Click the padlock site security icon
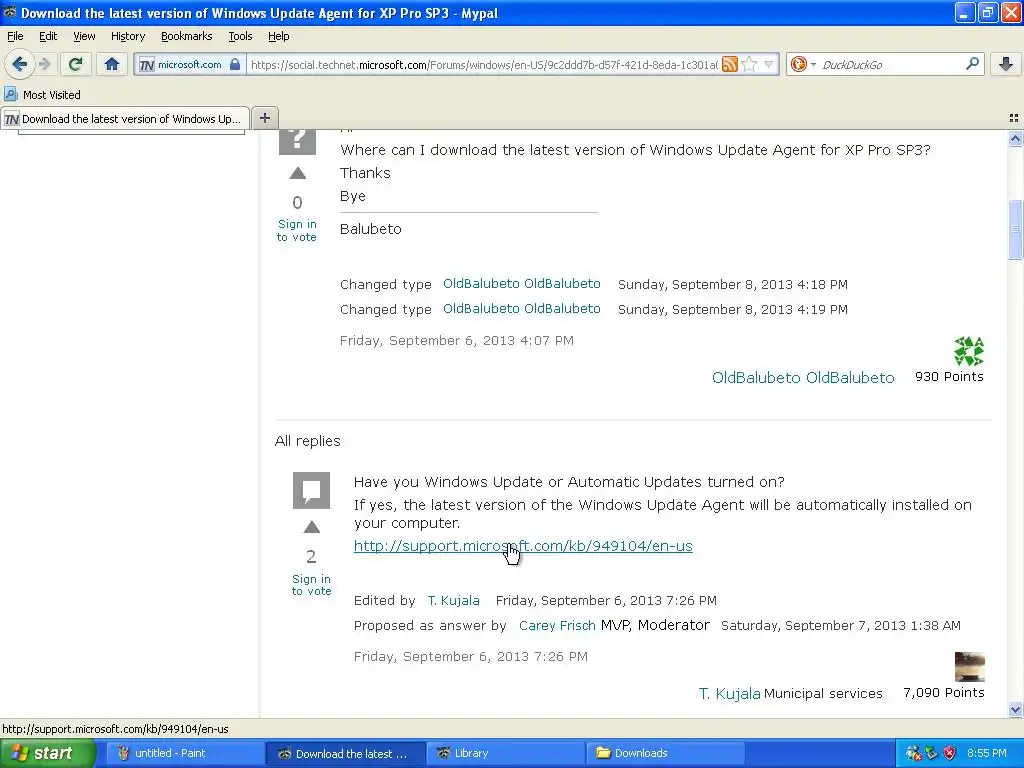Viewport: 1024px width, 768px height. 235,64
